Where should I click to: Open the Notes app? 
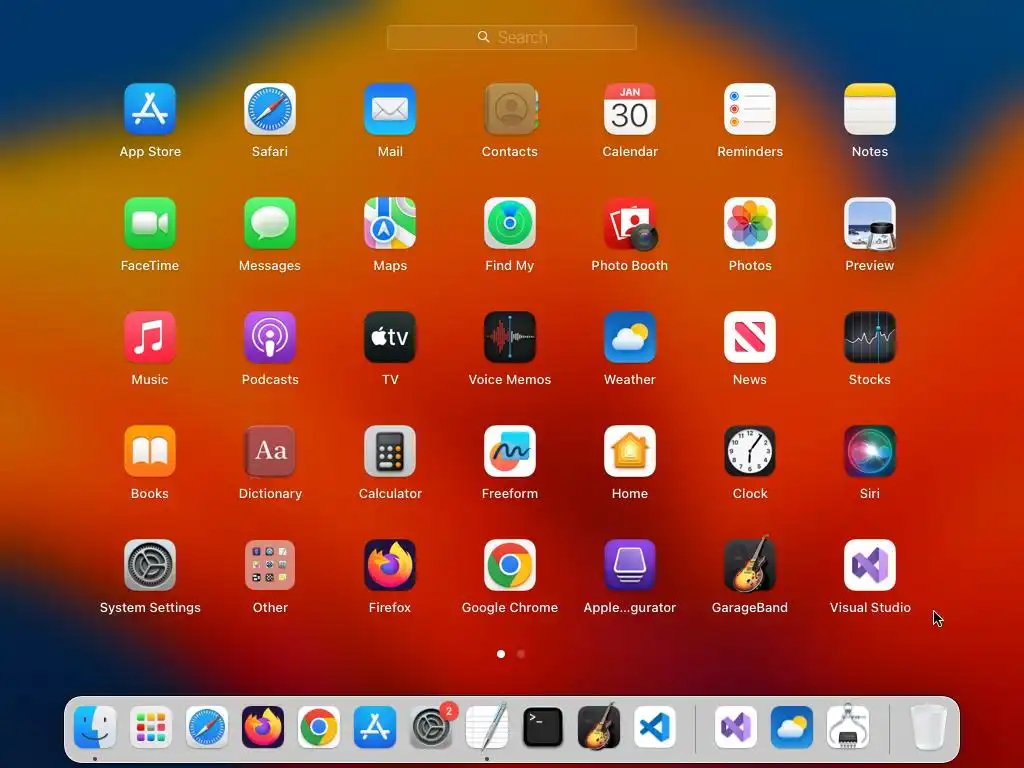coord(870,109)
